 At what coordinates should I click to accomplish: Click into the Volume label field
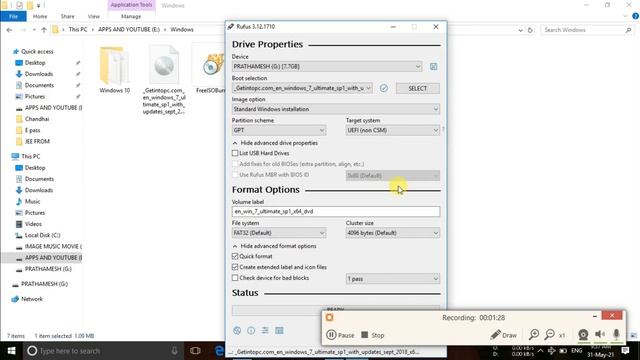[336, 211]
